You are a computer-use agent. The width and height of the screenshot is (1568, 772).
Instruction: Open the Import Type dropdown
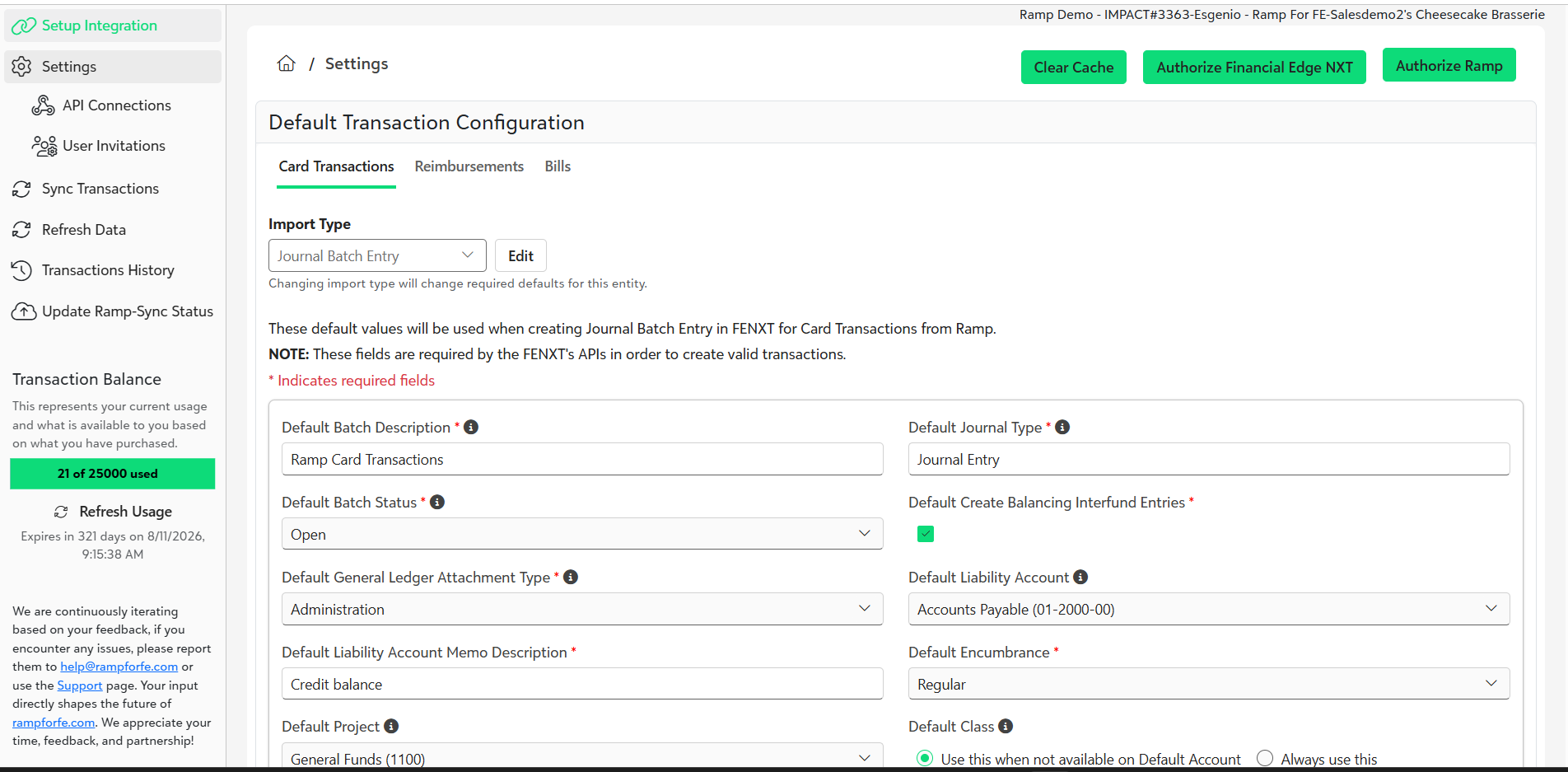click(377, 255)
